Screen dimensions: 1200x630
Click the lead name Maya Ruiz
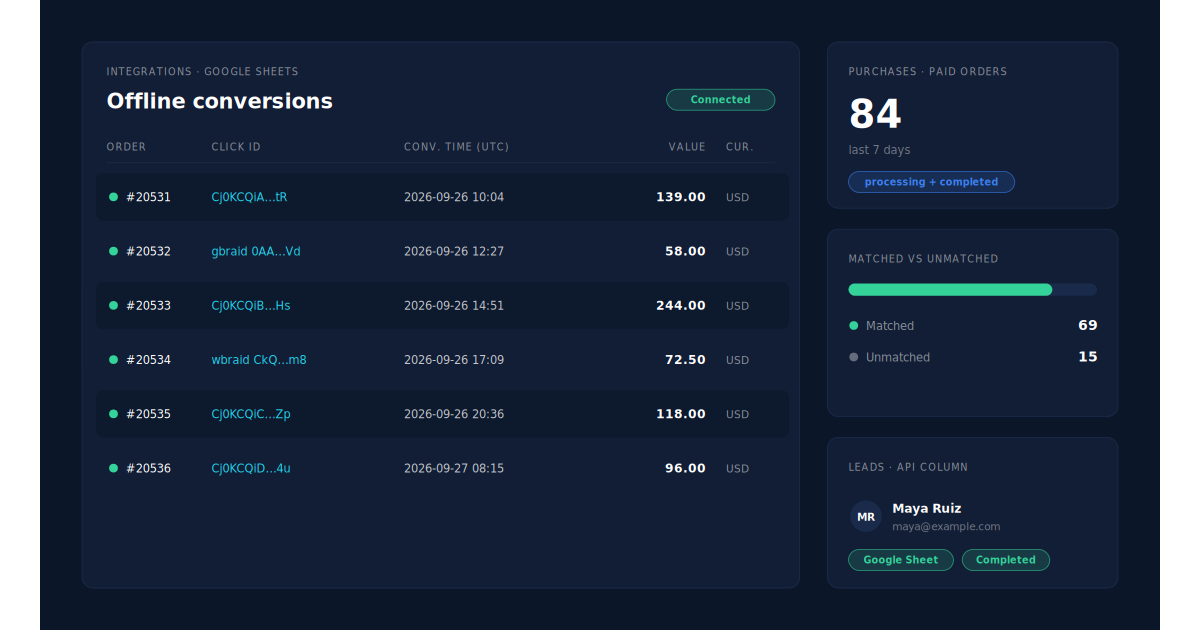point(927,508)
